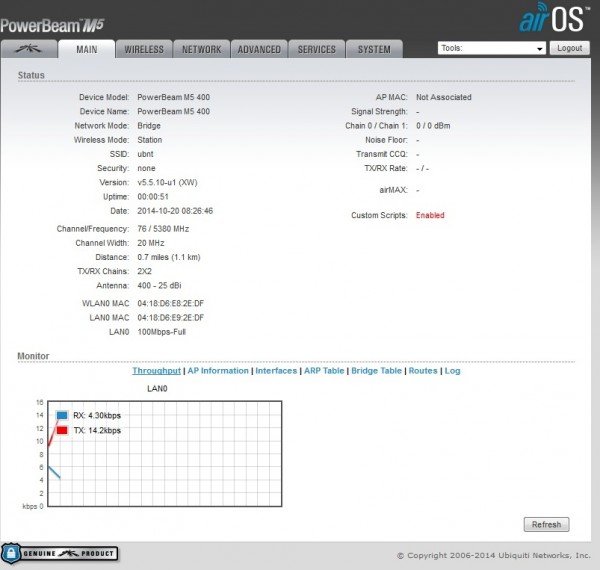Go to the ADVANCED tab

click(x=259, y=49)
